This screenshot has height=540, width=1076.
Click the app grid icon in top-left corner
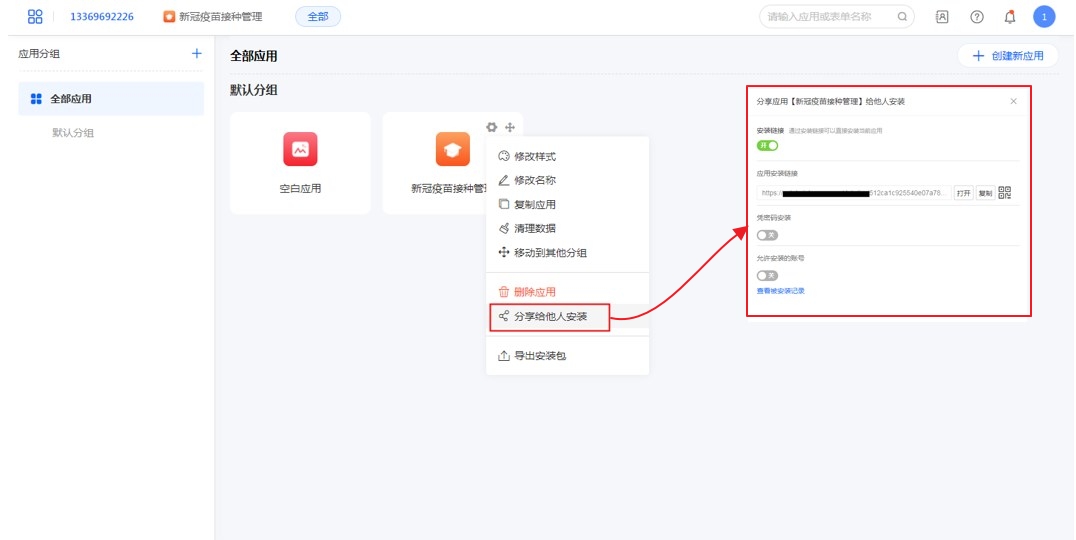pyautogui.click(x=35, y=16)
